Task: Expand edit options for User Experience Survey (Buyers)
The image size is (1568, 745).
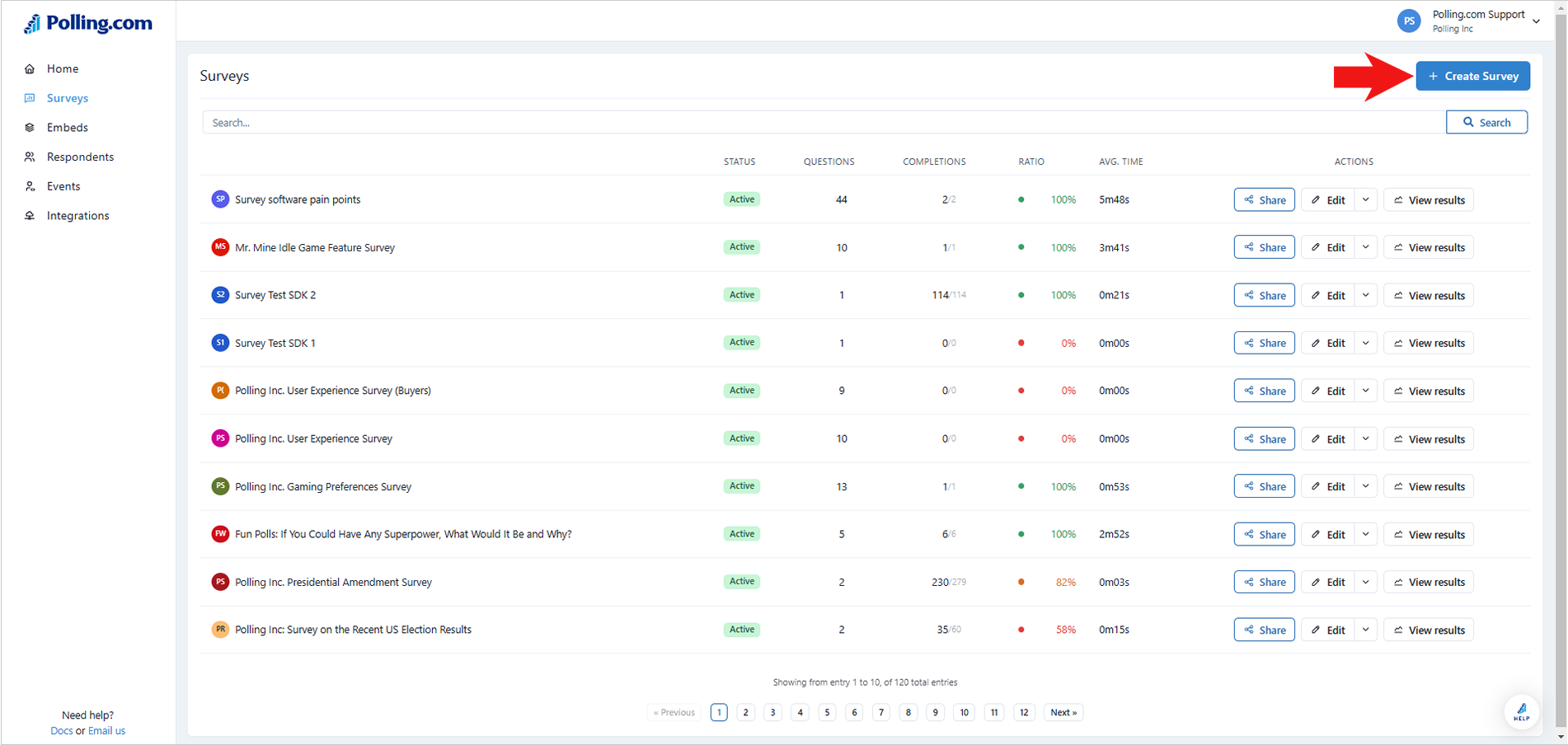Action: (x=1366, y=391)
